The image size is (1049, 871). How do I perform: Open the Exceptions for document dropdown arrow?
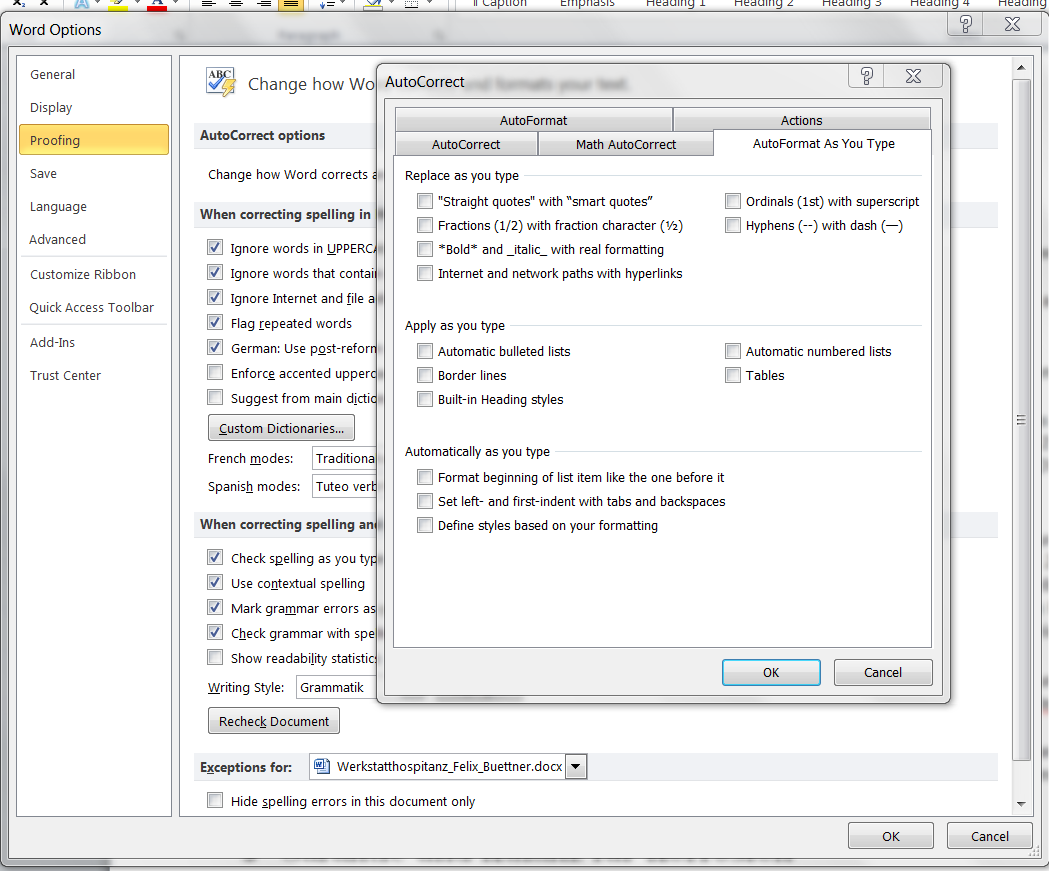576,767
